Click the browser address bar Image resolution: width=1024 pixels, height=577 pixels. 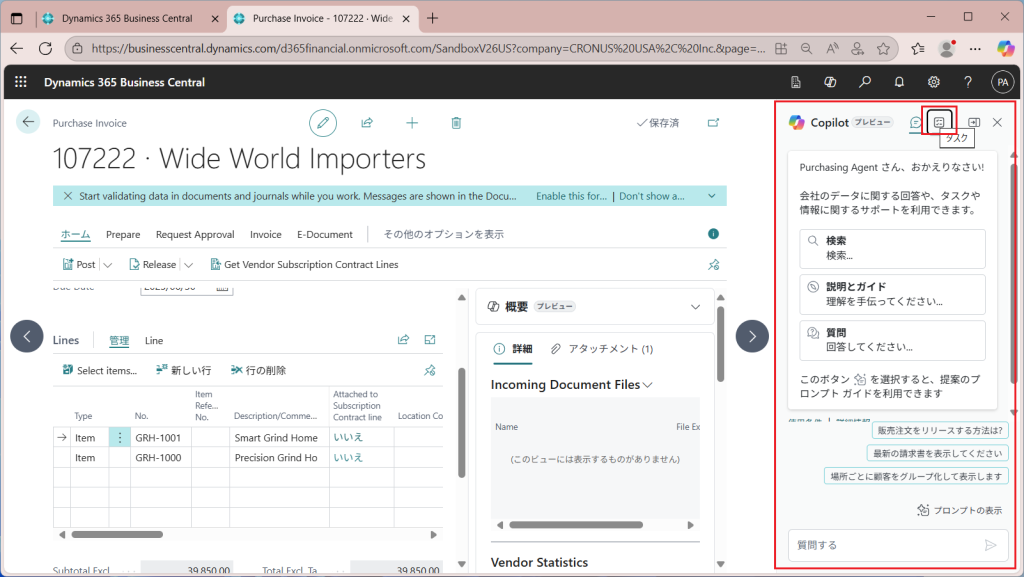coord(428,48)
